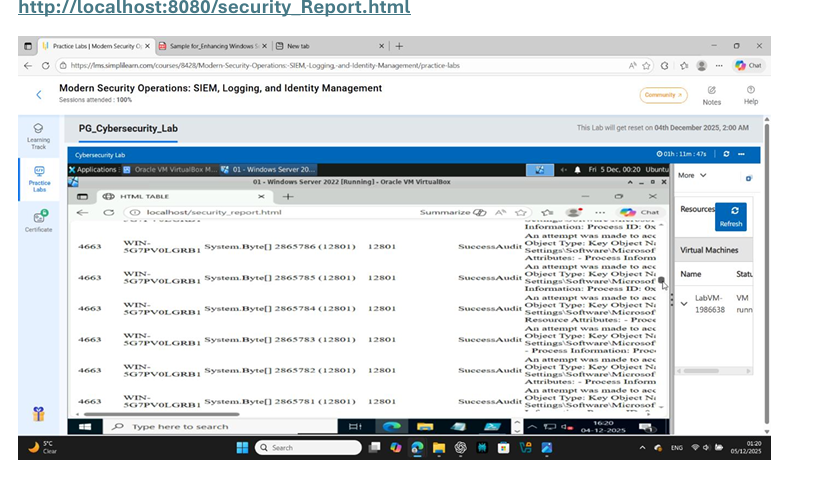Click the Refresh resources button
This screenshot has height=502, width=815.
click(x=731, y=217)
